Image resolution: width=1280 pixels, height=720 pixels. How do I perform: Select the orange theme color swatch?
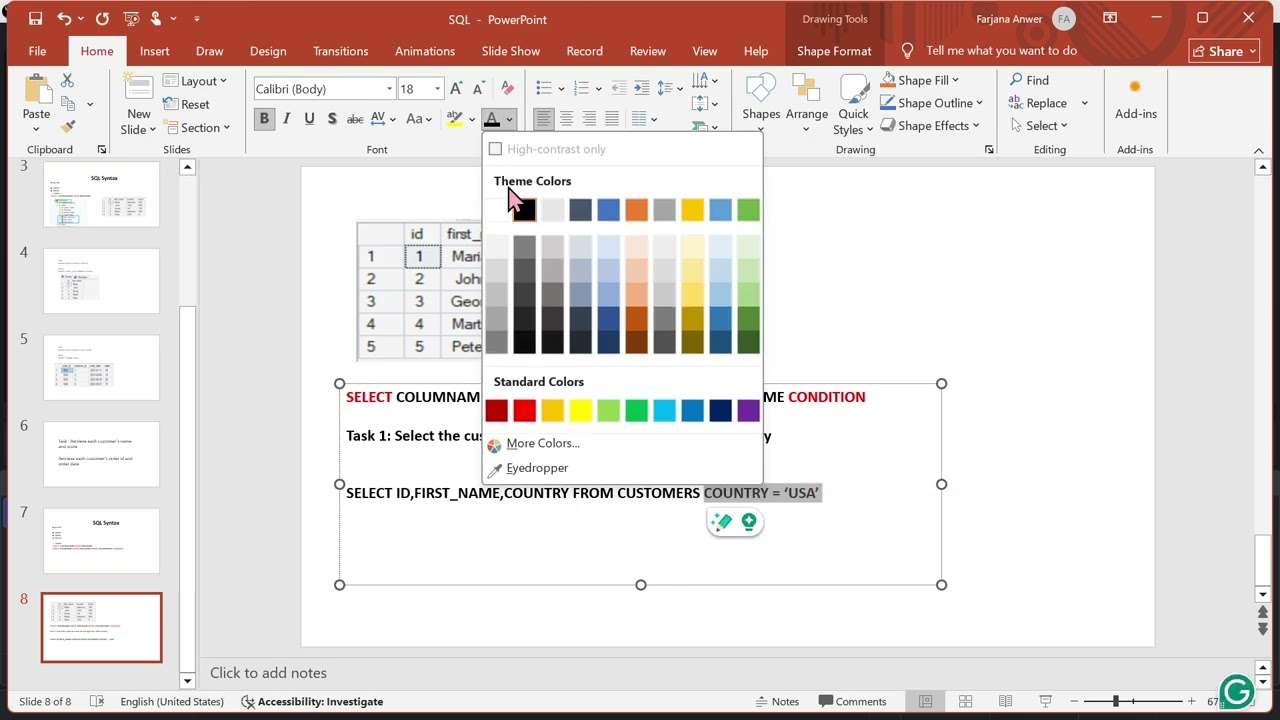click(636, 210)
